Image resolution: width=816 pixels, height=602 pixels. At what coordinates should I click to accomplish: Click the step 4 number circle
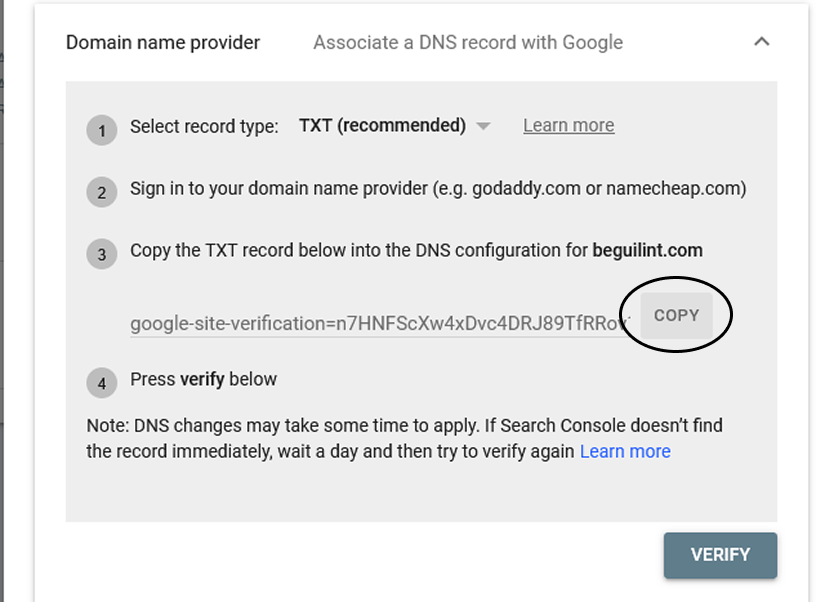pos(101,383)
